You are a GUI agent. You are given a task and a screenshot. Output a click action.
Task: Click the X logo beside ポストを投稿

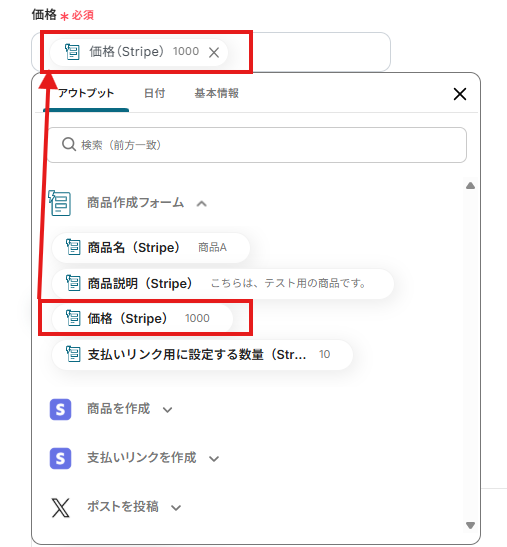[x=60, y=508]
